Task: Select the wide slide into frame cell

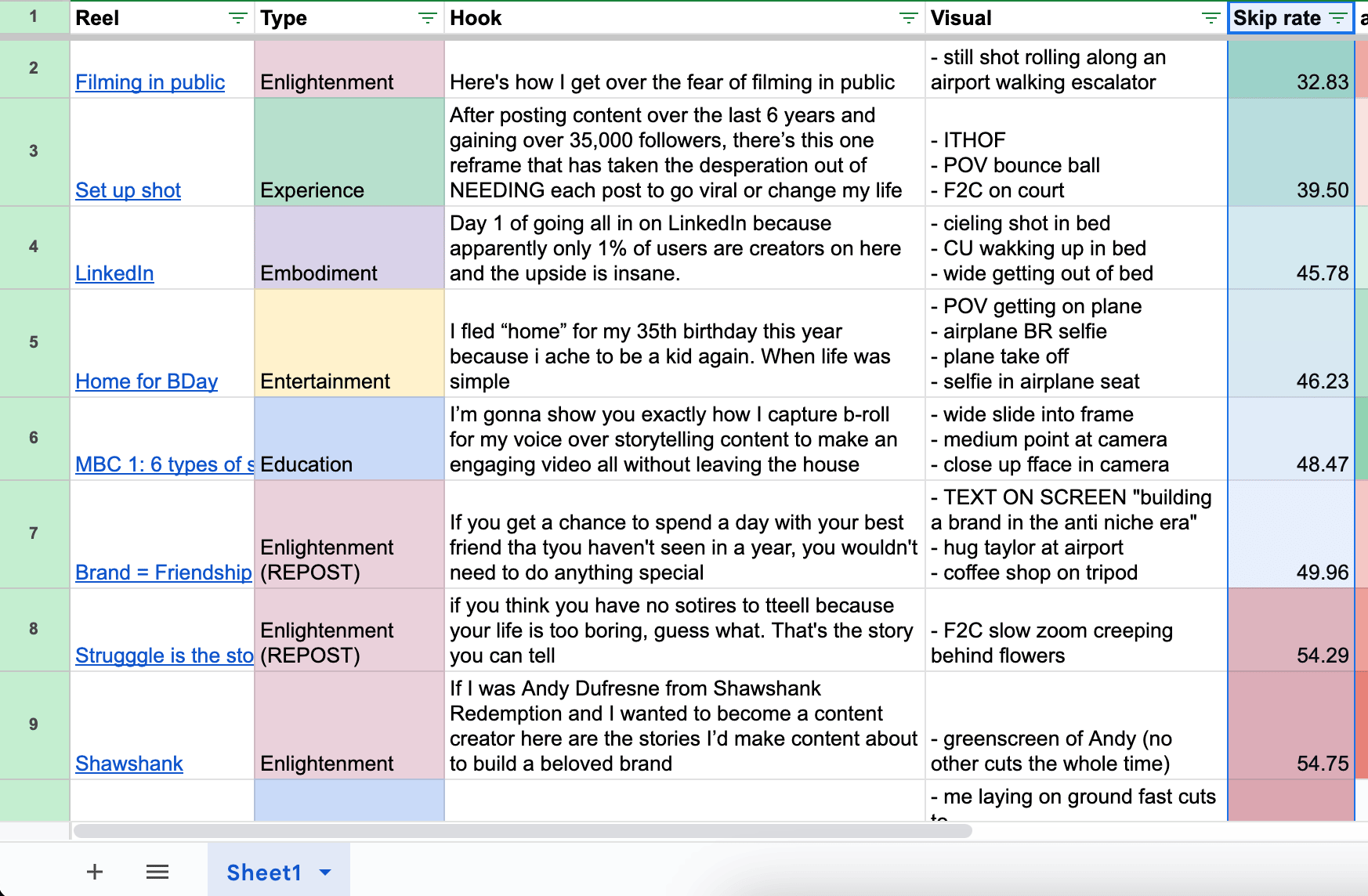Action: [1077, 439]
